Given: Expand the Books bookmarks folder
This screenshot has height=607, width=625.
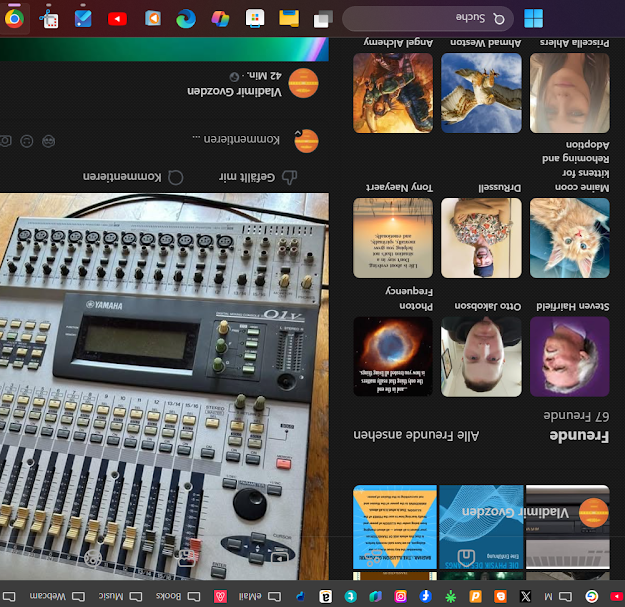Looking at the screenshot, I should [x=178, y=596].
